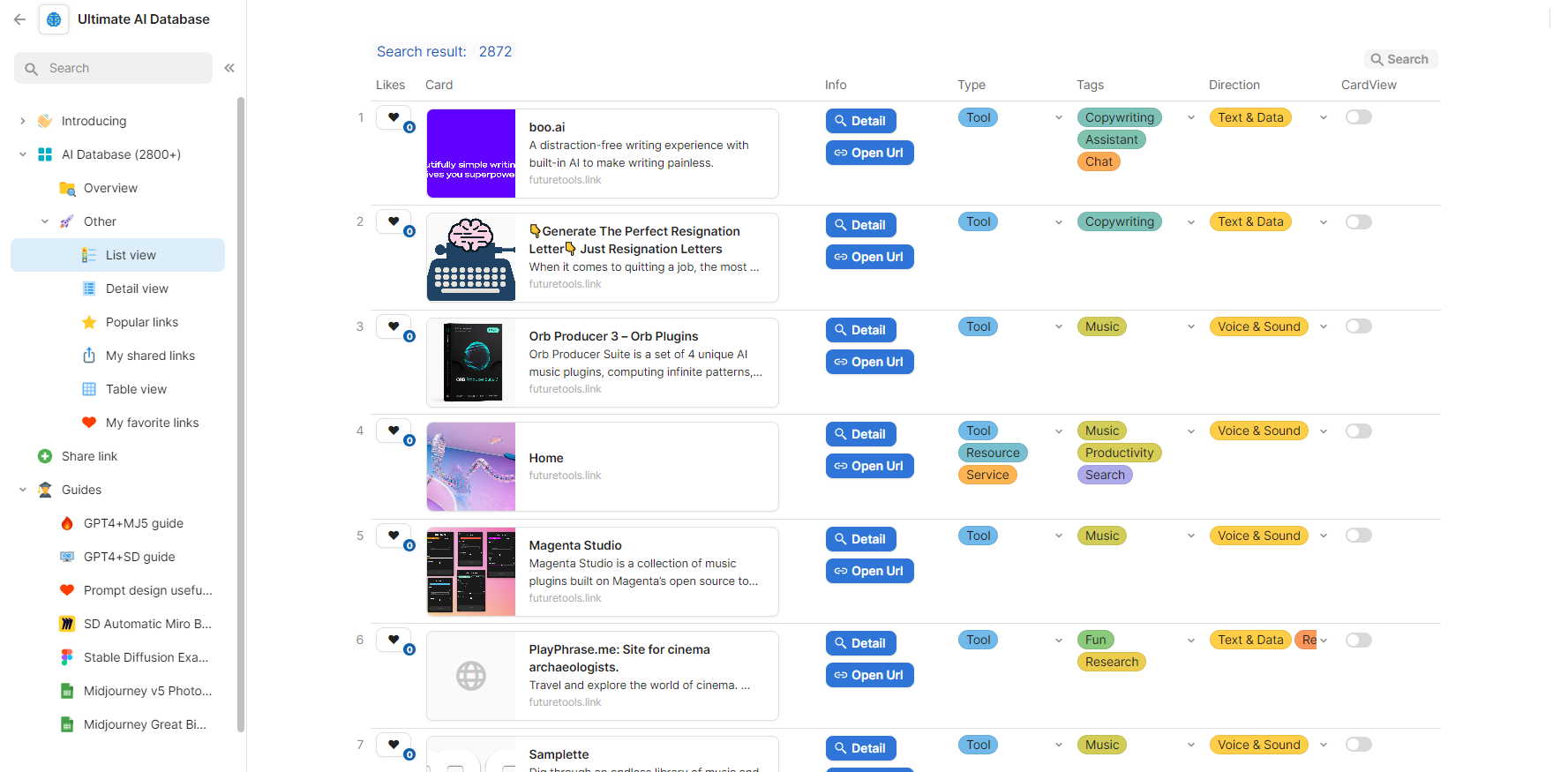Toggle CardView switch for Home row
The image size is (1568, 772).
(x=1359, y=431)
